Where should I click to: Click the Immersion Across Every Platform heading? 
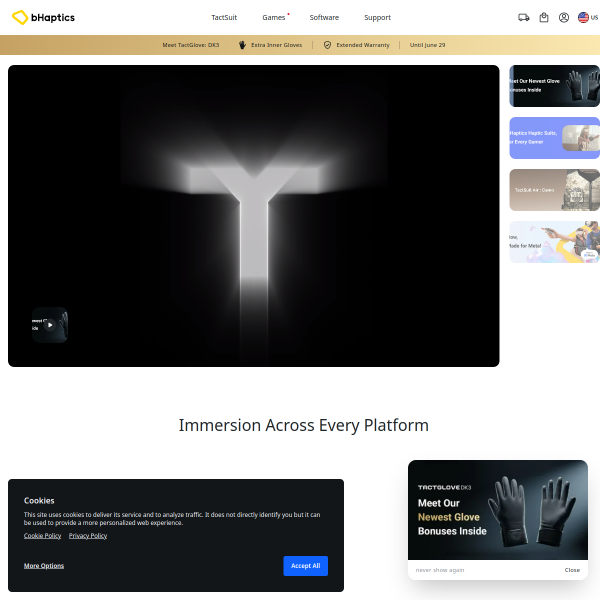click(x=303, y=426)
